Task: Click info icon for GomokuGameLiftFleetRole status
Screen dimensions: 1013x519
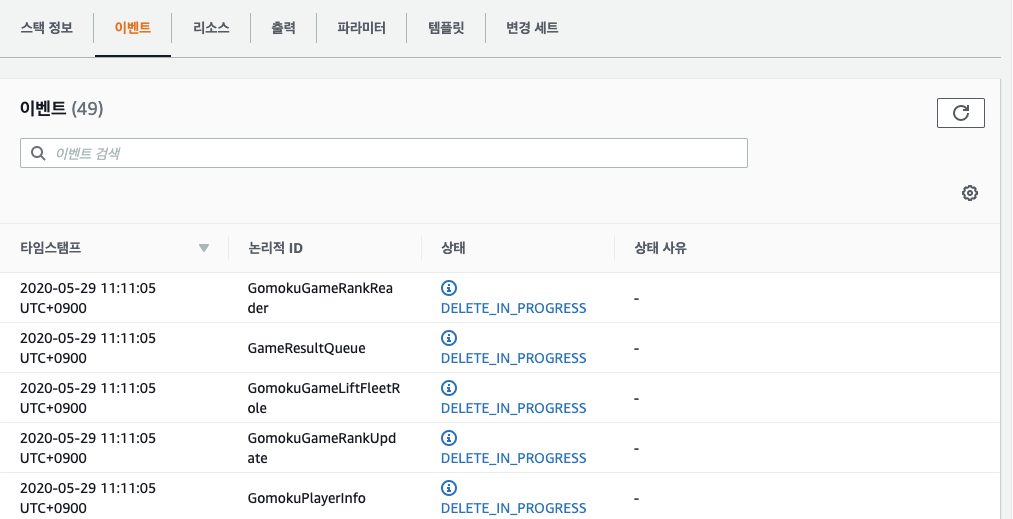Action: click(x=449, y=388)
